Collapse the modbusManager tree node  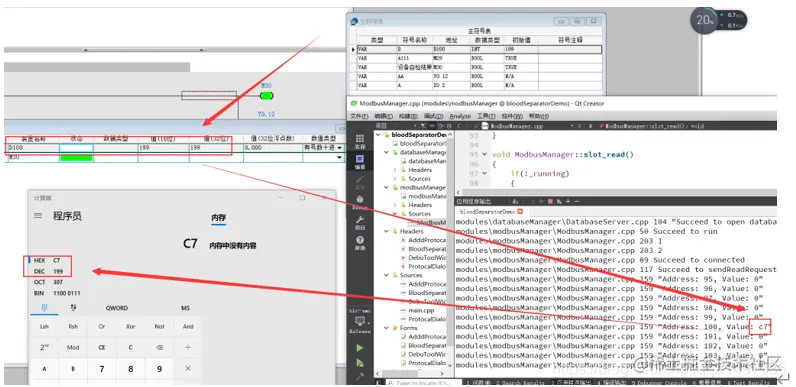[387, 187]
